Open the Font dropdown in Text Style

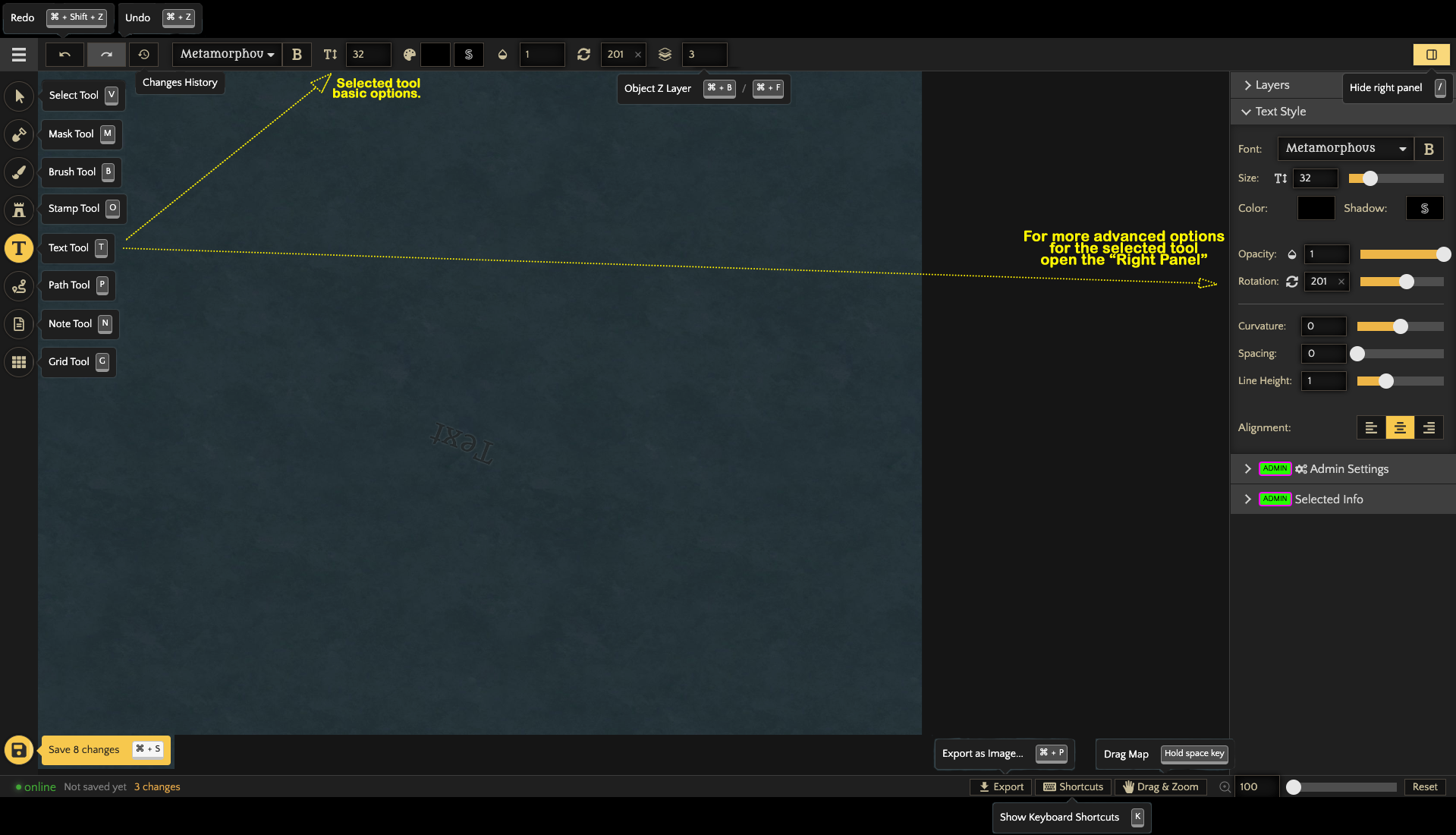click(1345, 149)
